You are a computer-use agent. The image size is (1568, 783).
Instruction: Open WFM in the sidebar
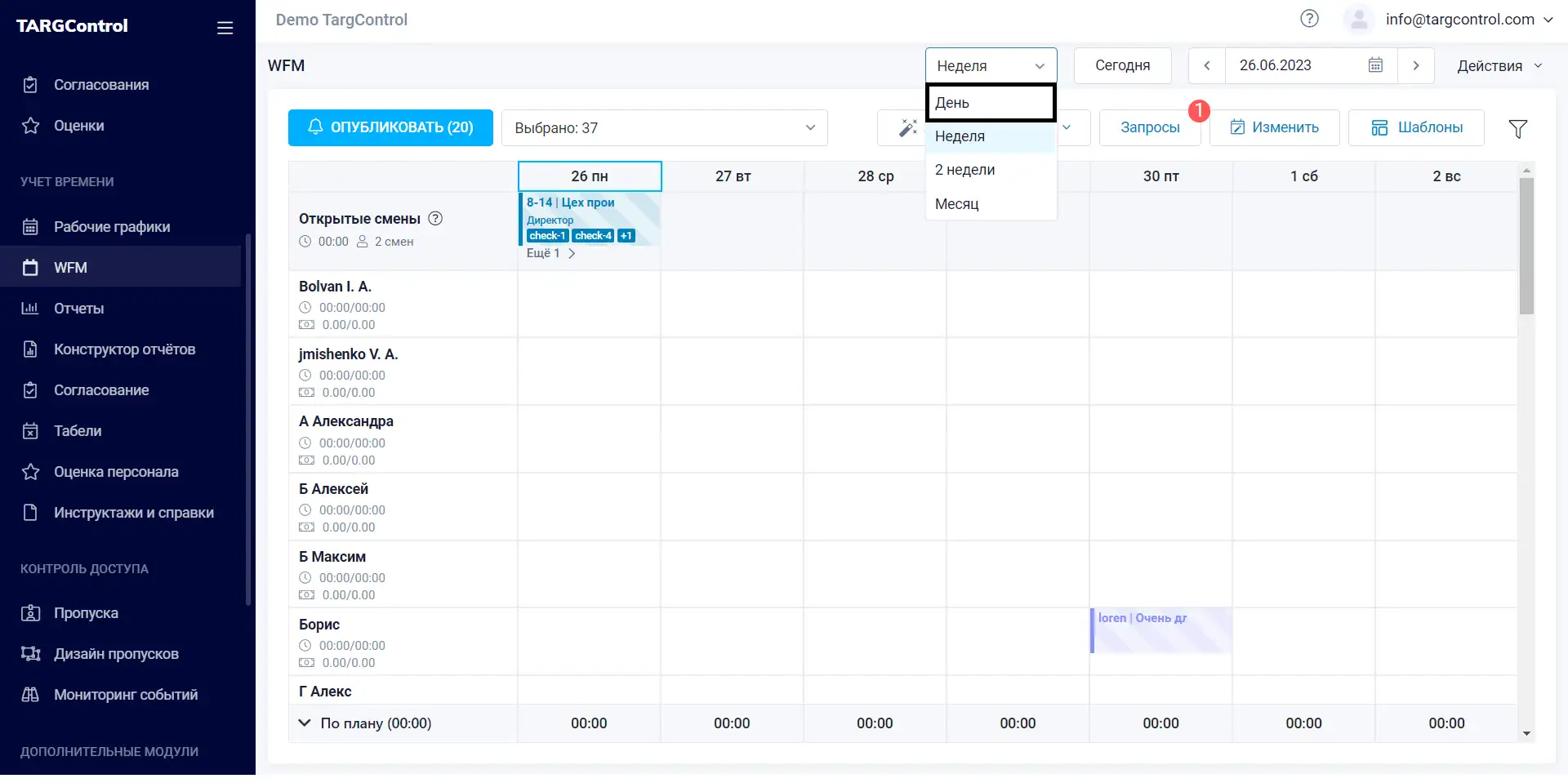121,268
